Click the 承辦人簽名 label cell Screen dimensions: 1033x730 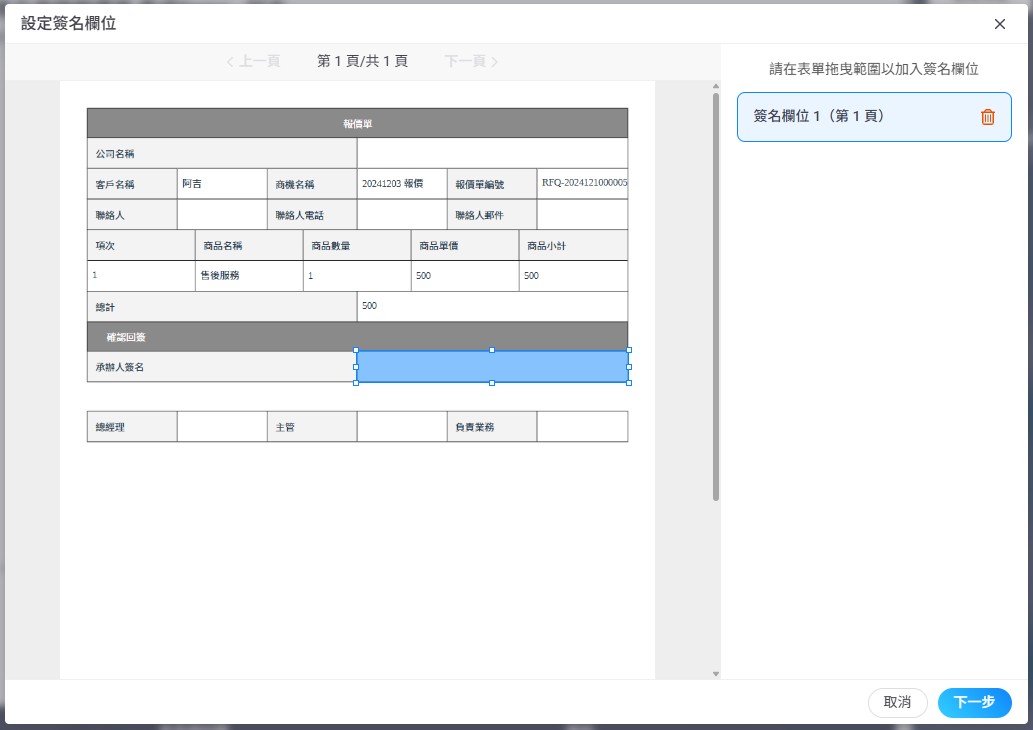point(221,367)
